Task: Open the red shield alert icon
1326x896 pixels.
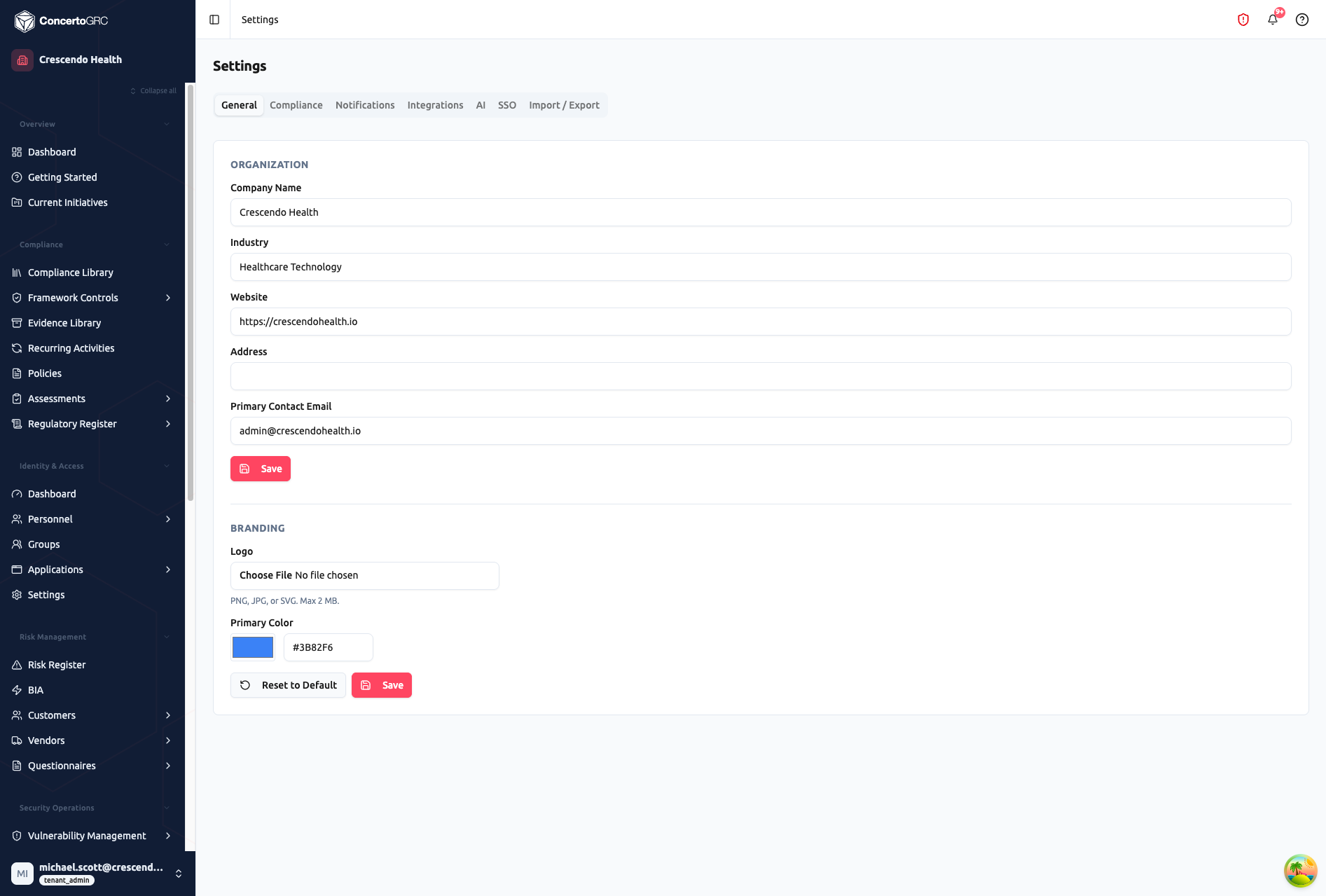Action: click(1243, 20)
